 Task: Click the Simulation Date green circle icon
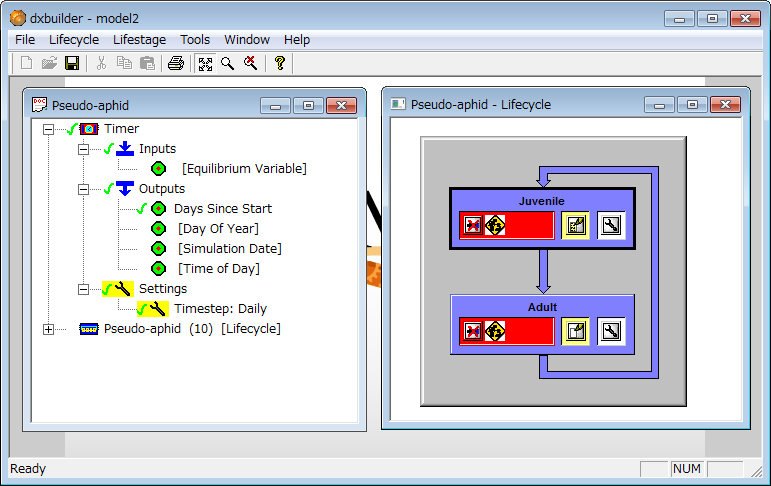[158, 249]
